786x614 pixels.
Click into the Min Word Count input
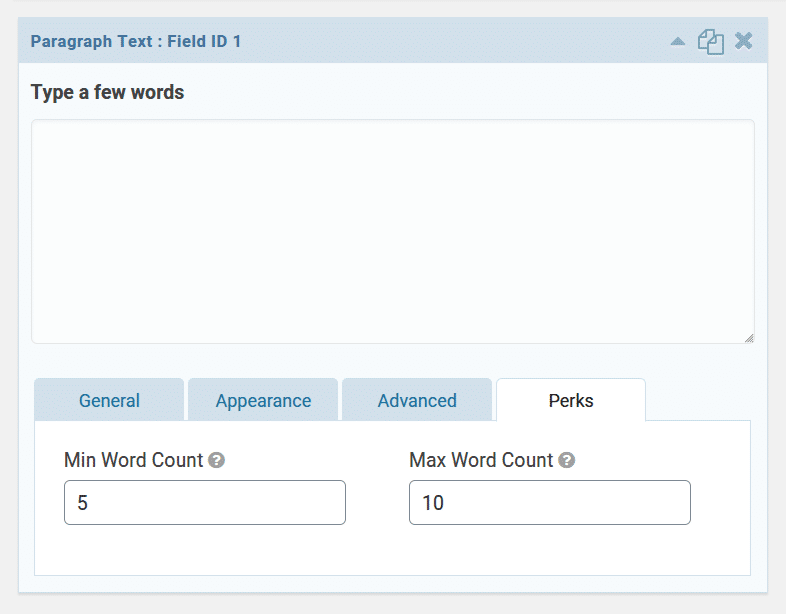point(205,503)
